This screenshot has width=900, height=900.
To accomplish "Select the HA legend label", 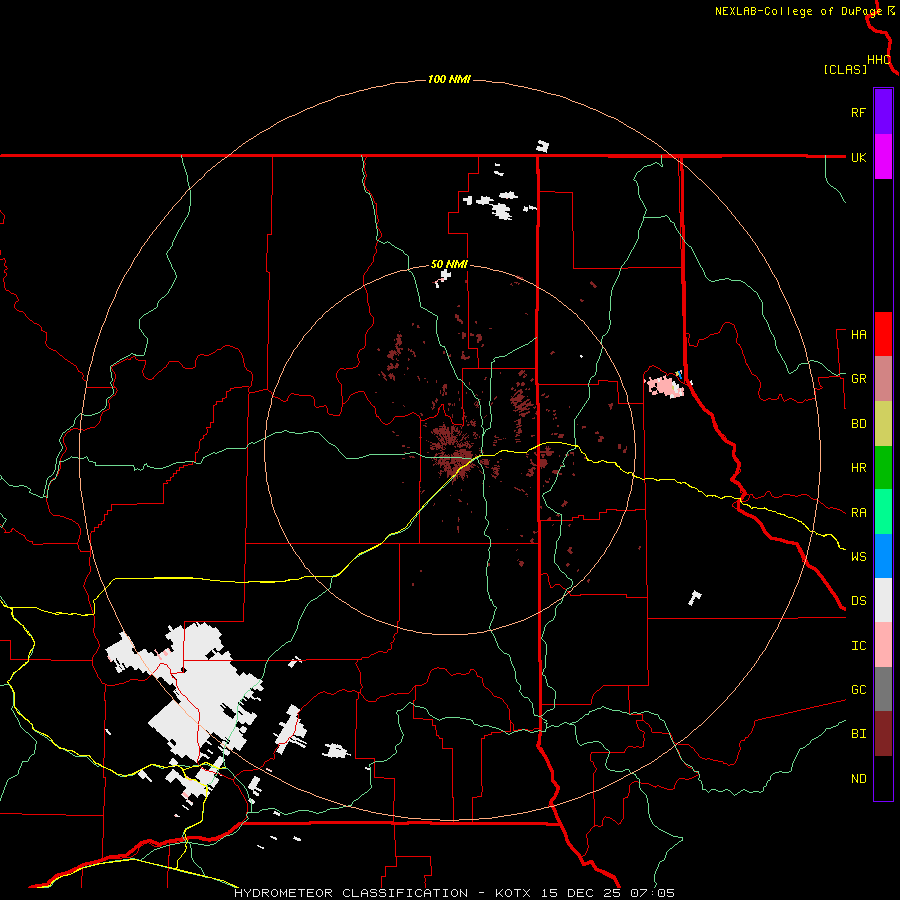I will [x=858, y=334].
